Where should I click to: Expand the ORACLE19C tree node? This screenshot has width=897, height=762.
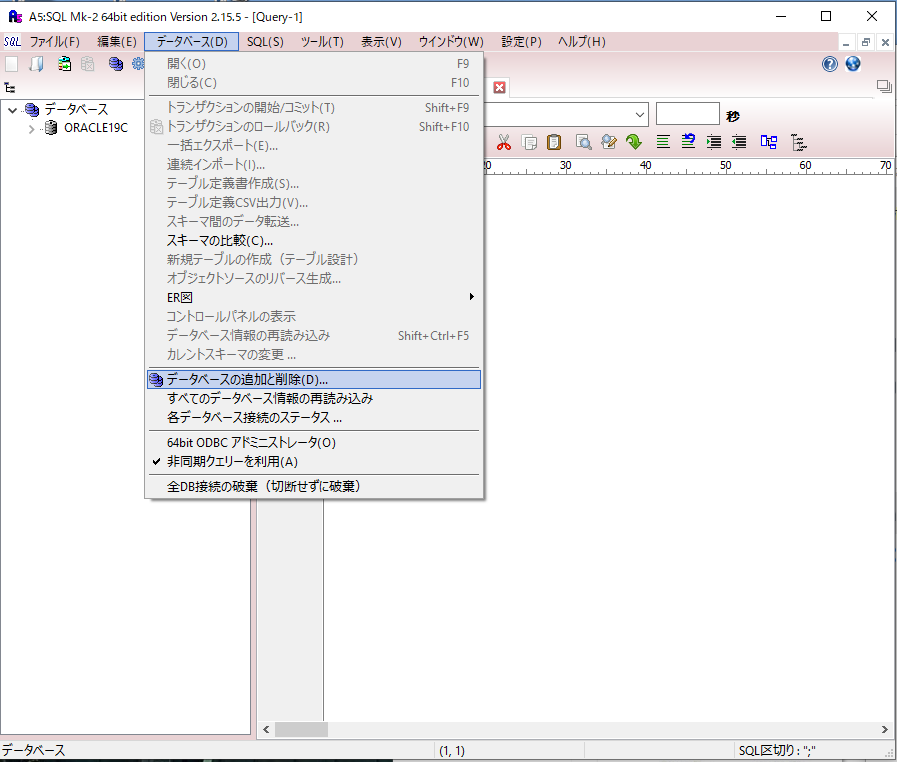pos(31,128)
